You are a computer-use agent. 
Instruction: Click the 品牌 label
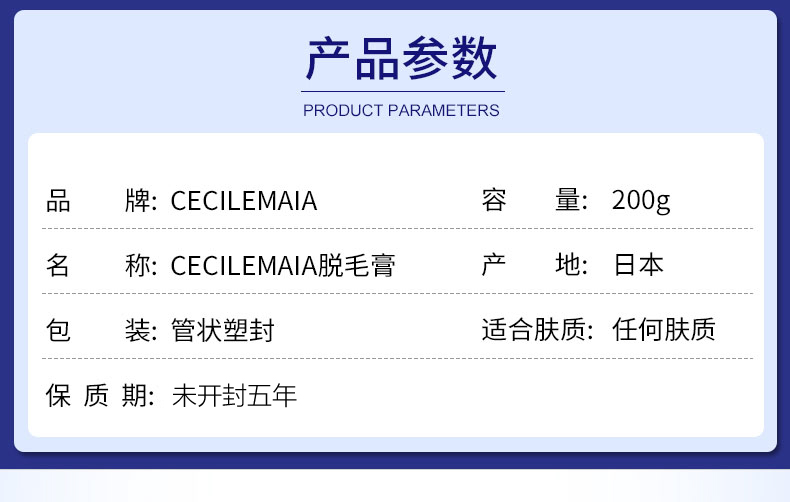[x=101, y=201]
